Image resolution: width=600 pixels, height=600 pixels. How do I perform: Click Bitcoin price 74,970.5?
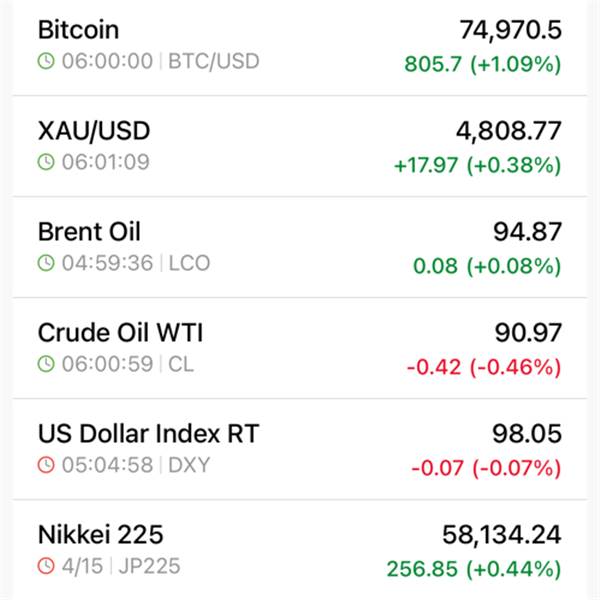(x=510, y=30)
